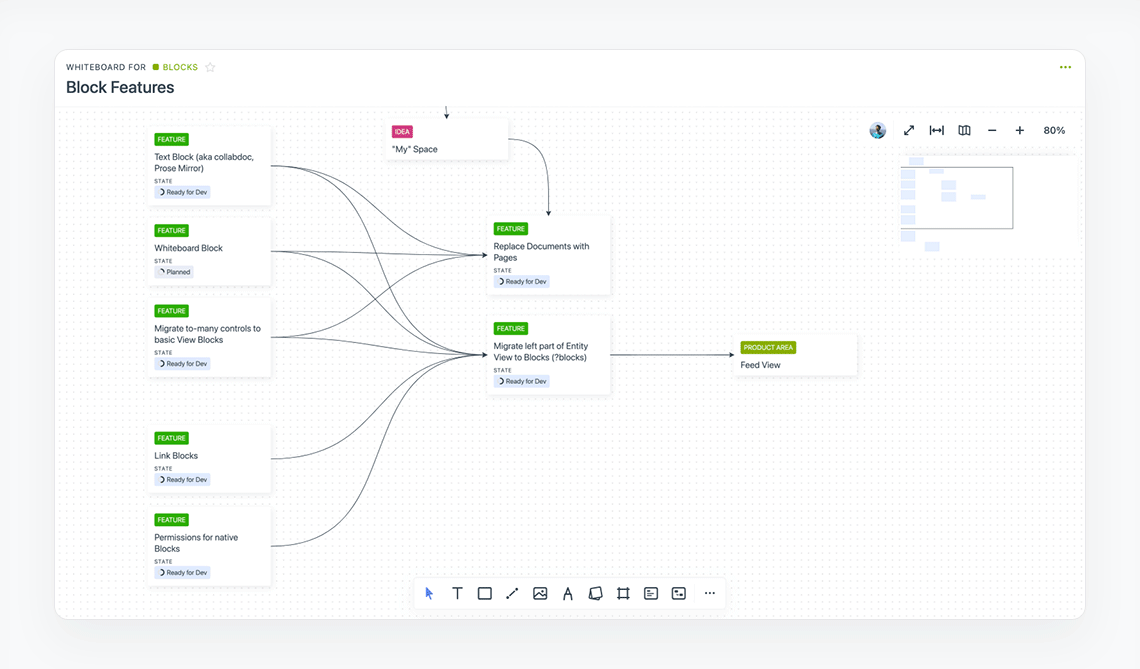
Task: Click "WHITEBOARD FOR" header label
Action: pyautogui.click(x=106, y=67)
